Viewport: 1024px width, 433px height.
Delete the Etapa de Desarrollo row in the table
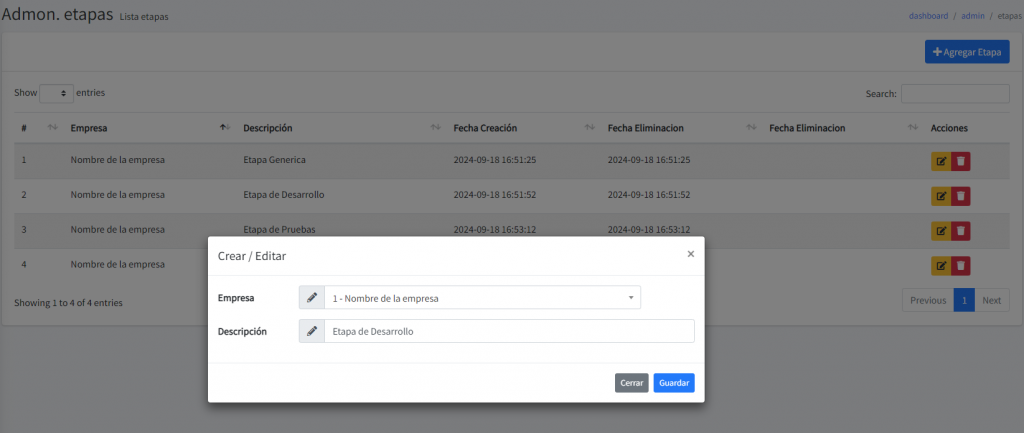pos(960,196)
